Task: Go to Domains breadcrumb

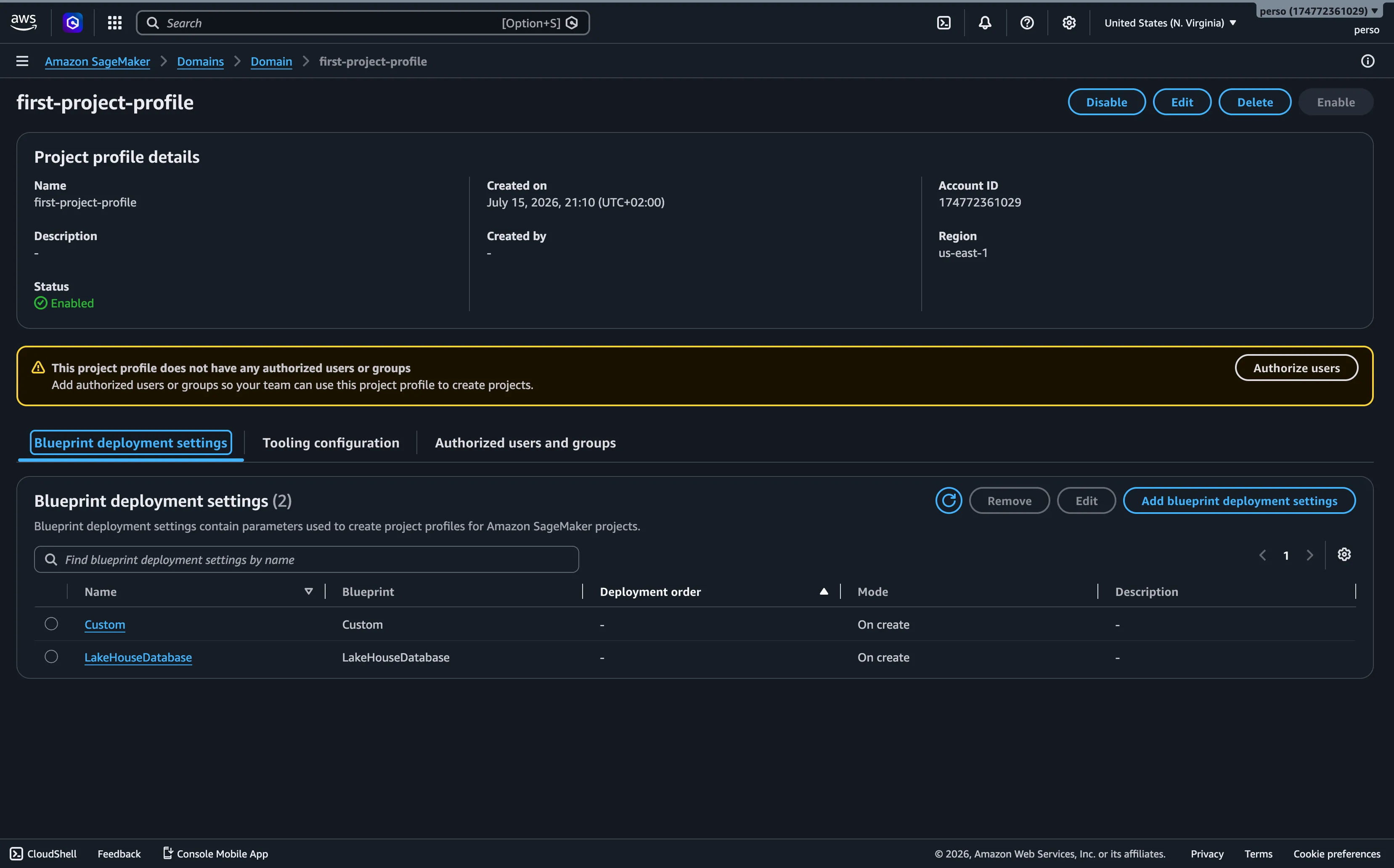Action: [x=200, y=61]
